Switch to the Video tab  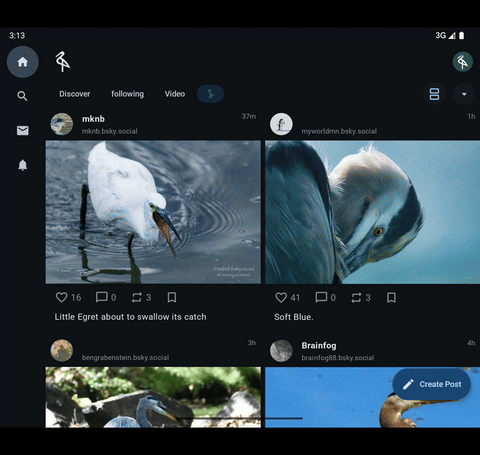tap(175, 94)
